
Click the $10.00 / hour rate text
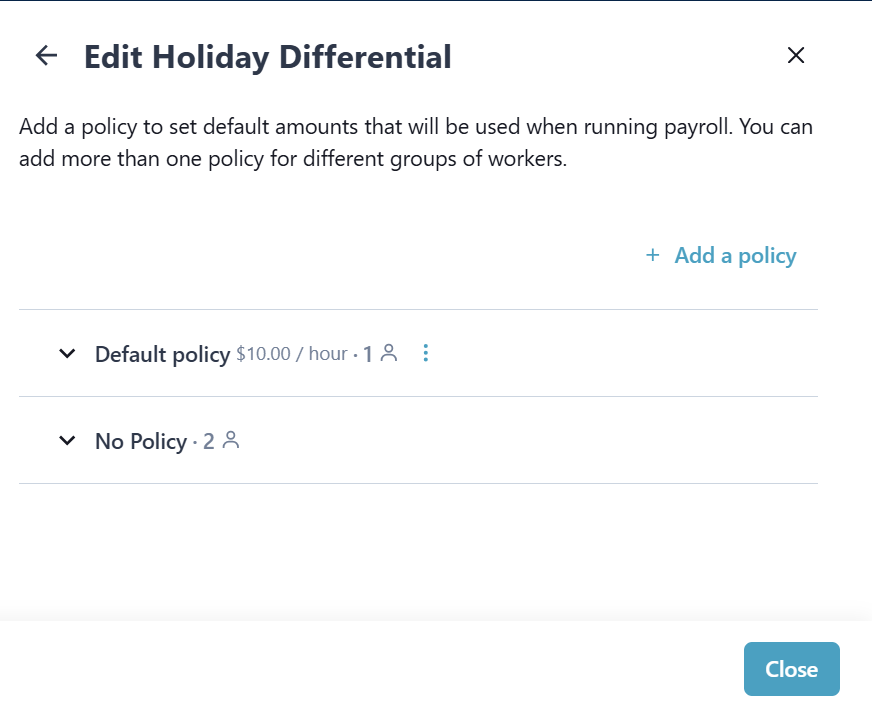292,354
